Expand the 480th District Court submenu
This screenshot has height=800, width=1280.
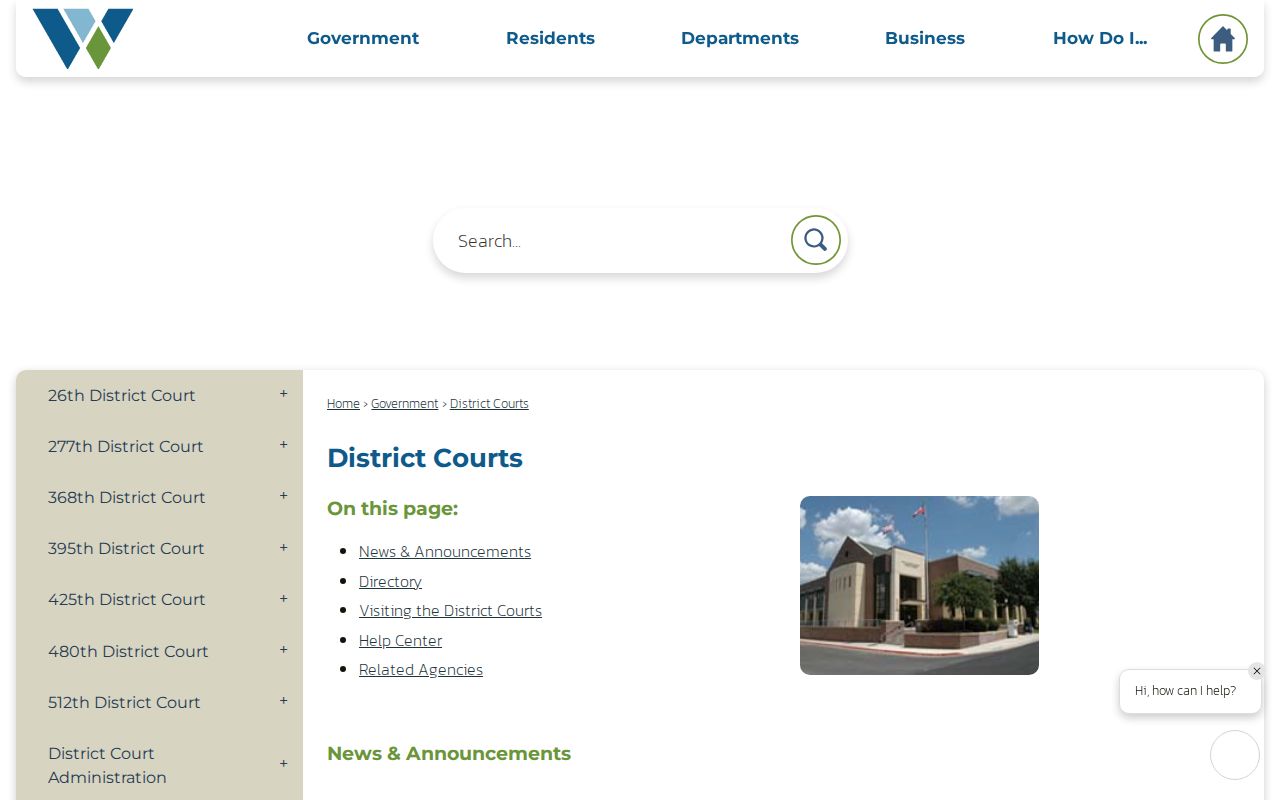coord(283,650)
